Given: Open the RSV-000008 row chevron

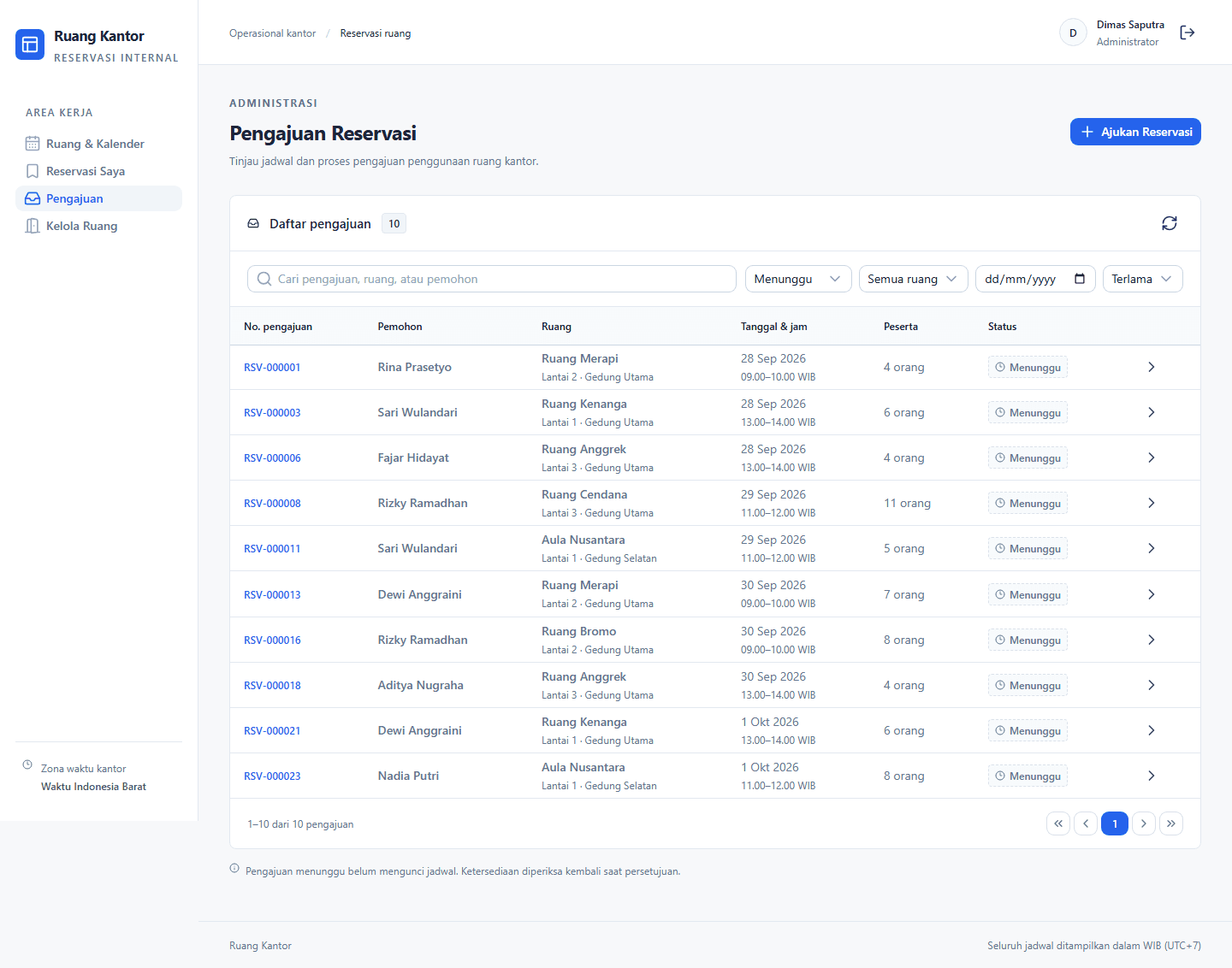Looking at the screenshot, I should [x=1151, y=503].
